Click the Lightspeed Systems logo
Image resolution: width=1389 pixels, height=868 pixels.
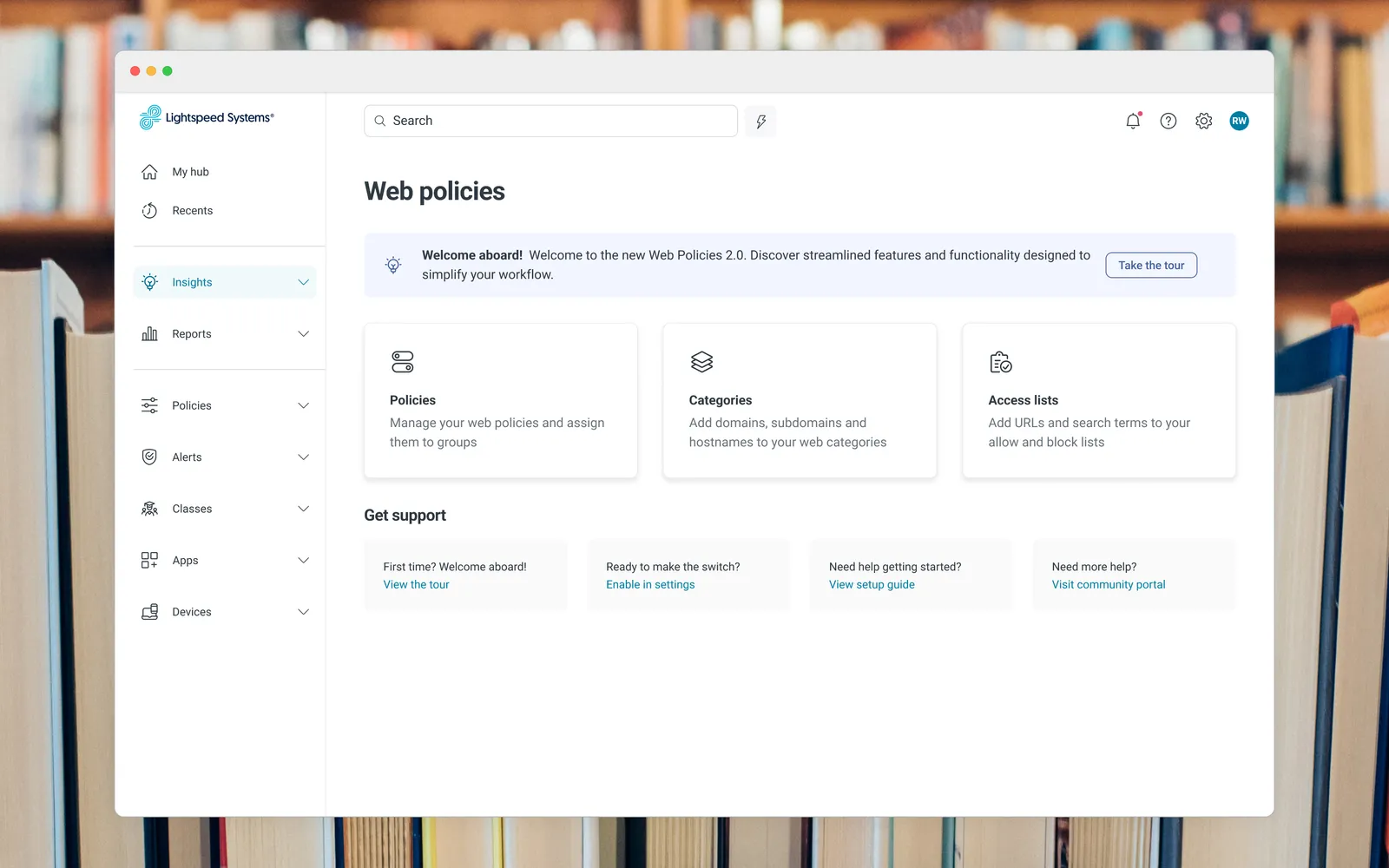coord(207,117)
